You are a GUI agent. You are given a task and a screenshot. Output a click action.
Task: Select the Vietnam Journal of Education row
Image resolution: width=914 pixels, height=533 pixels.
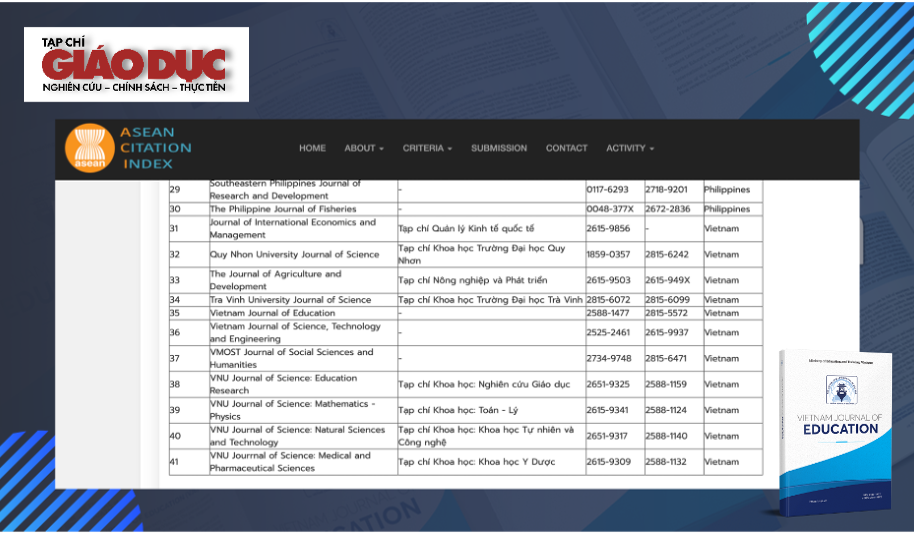pyautogui.click(x=270, y=313)
